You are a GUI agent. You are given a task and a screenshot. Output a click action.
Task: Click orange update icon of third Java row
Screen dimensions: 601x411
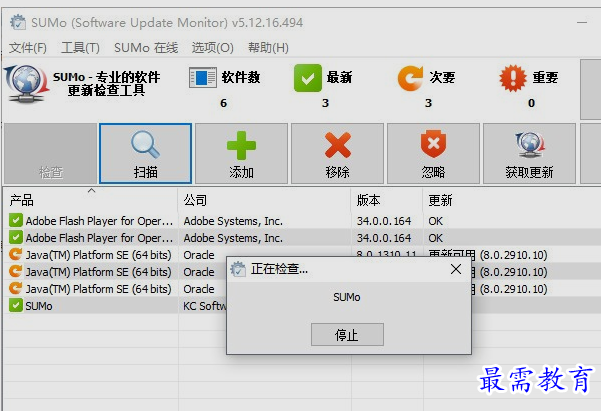coord(16,288)
